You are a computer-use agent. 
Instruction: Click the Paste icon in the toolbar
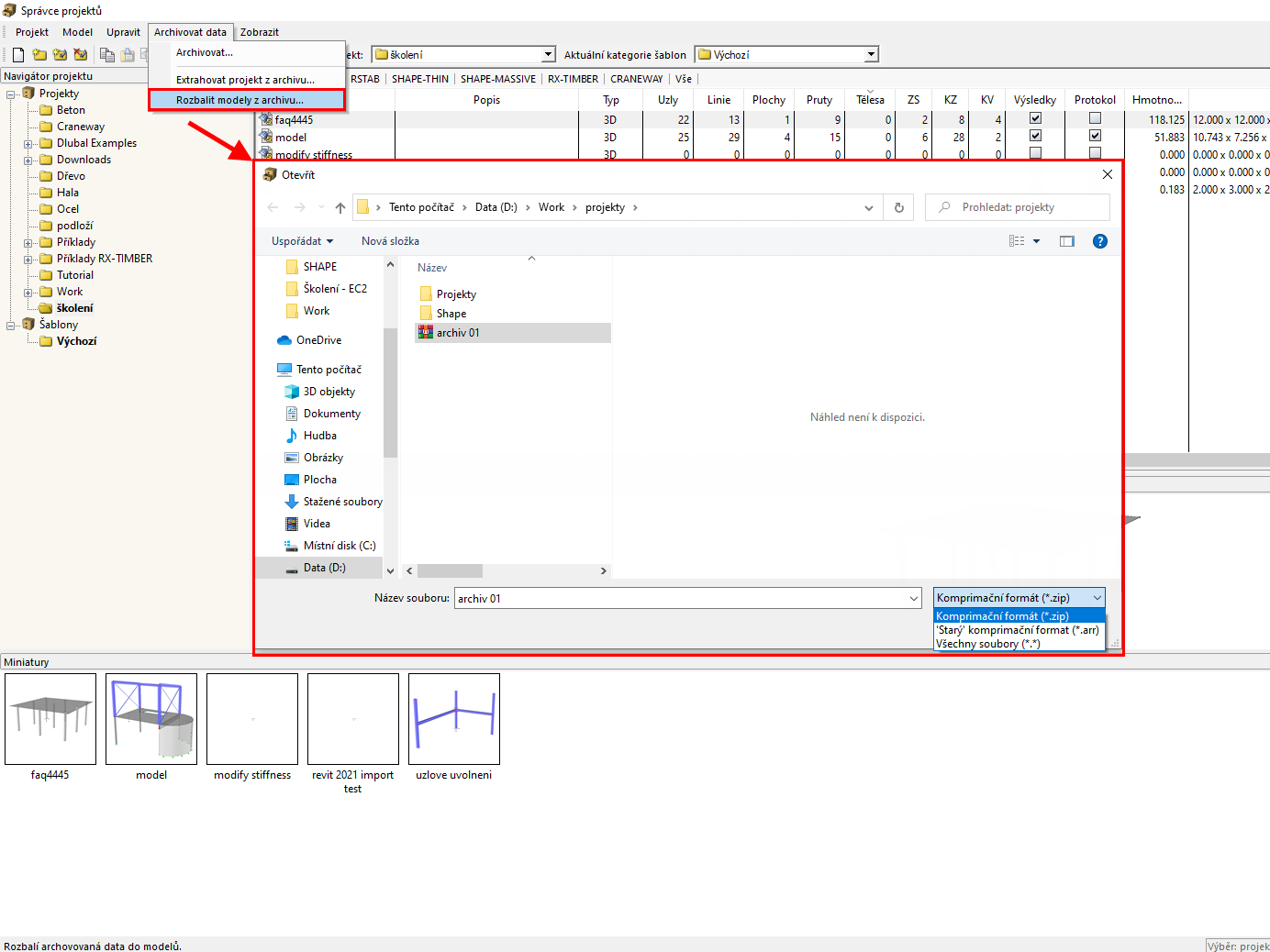click(128, 55)
